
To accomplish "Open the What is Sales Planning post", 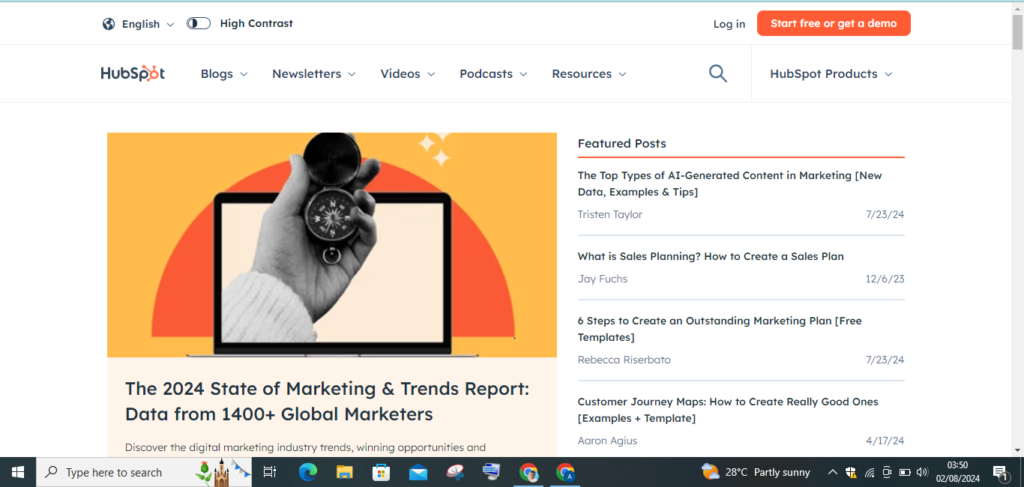I will (711, 257).
